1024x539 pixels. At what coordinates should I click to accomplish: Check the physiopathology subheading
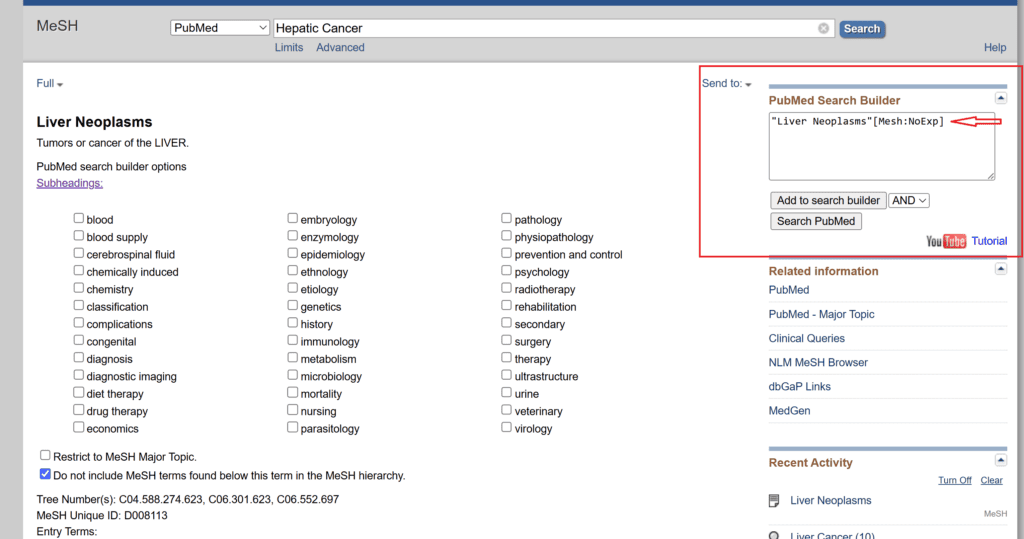point(506,236)
